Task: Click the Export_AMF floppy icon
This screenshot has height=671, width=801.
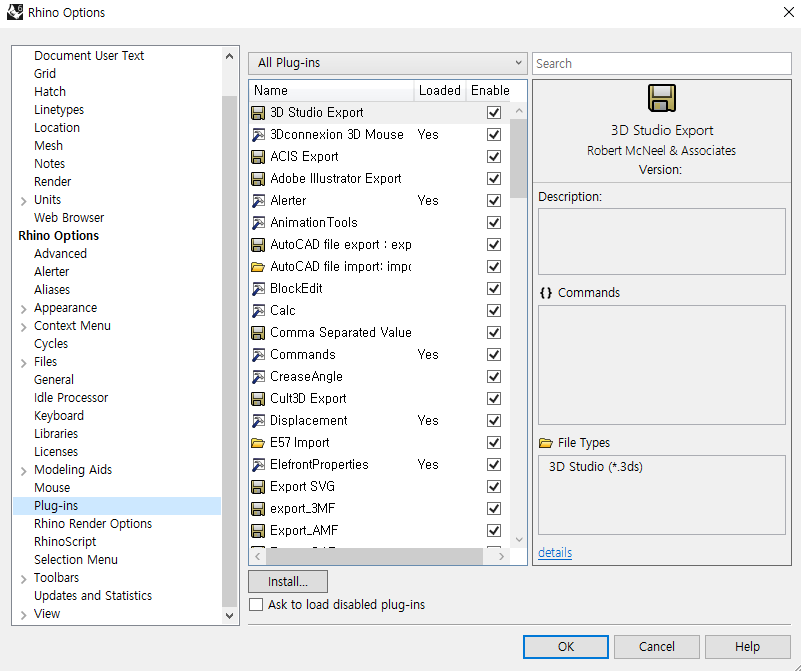Action: 258,531
